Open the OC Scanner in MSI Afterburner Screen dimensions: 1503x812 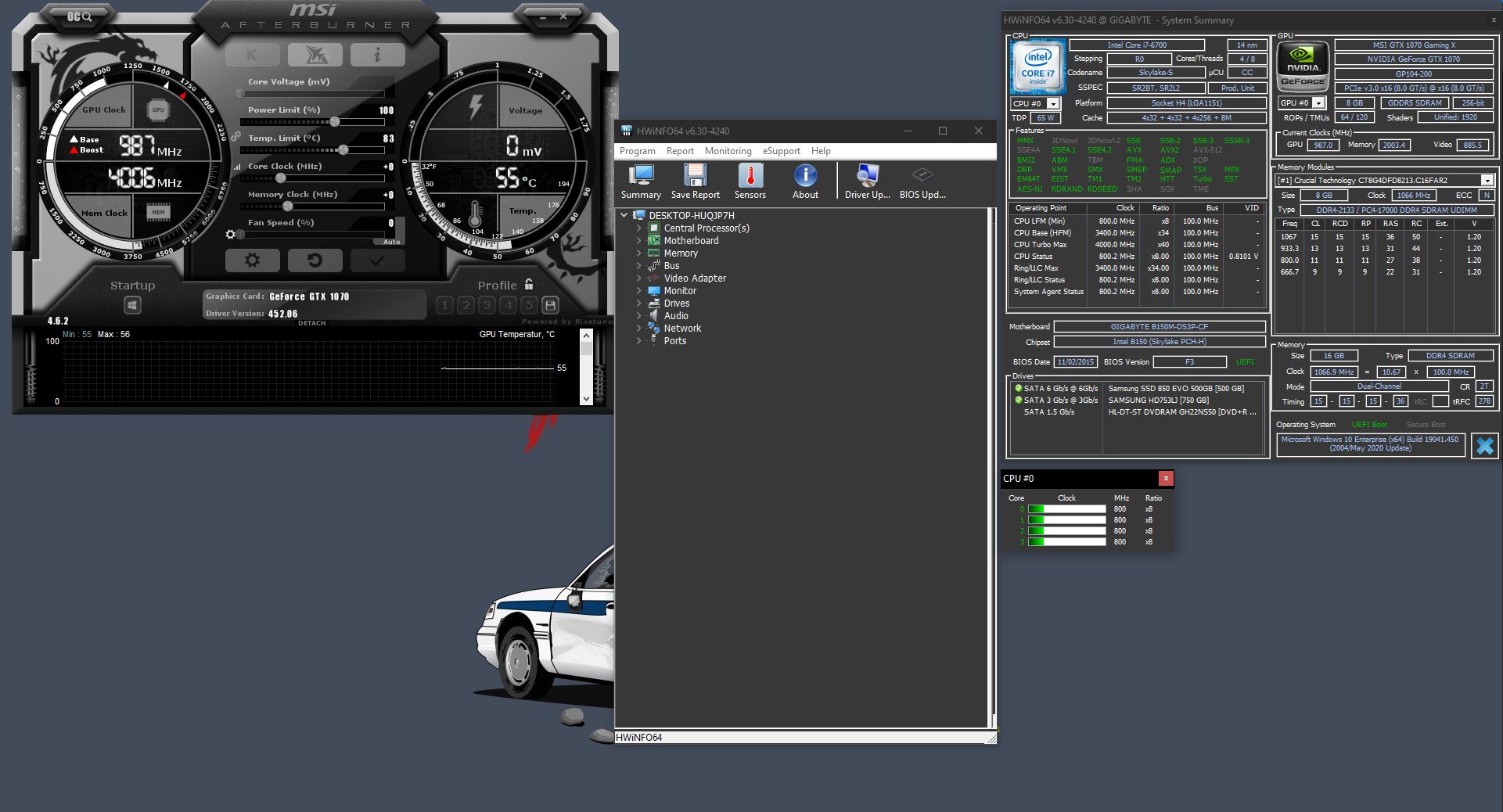[79, 16]
